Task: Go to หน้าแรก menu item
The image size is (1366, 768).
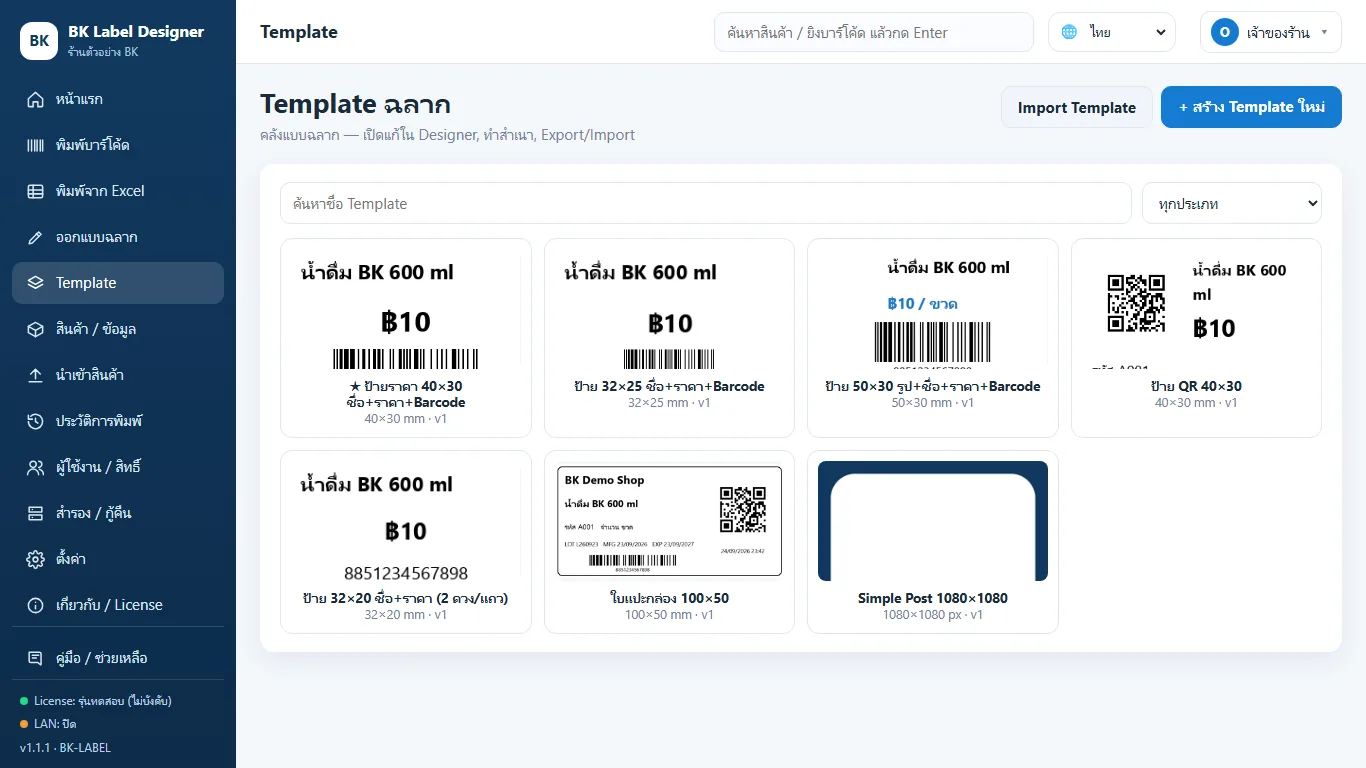Action: click(x=118, y=99)
